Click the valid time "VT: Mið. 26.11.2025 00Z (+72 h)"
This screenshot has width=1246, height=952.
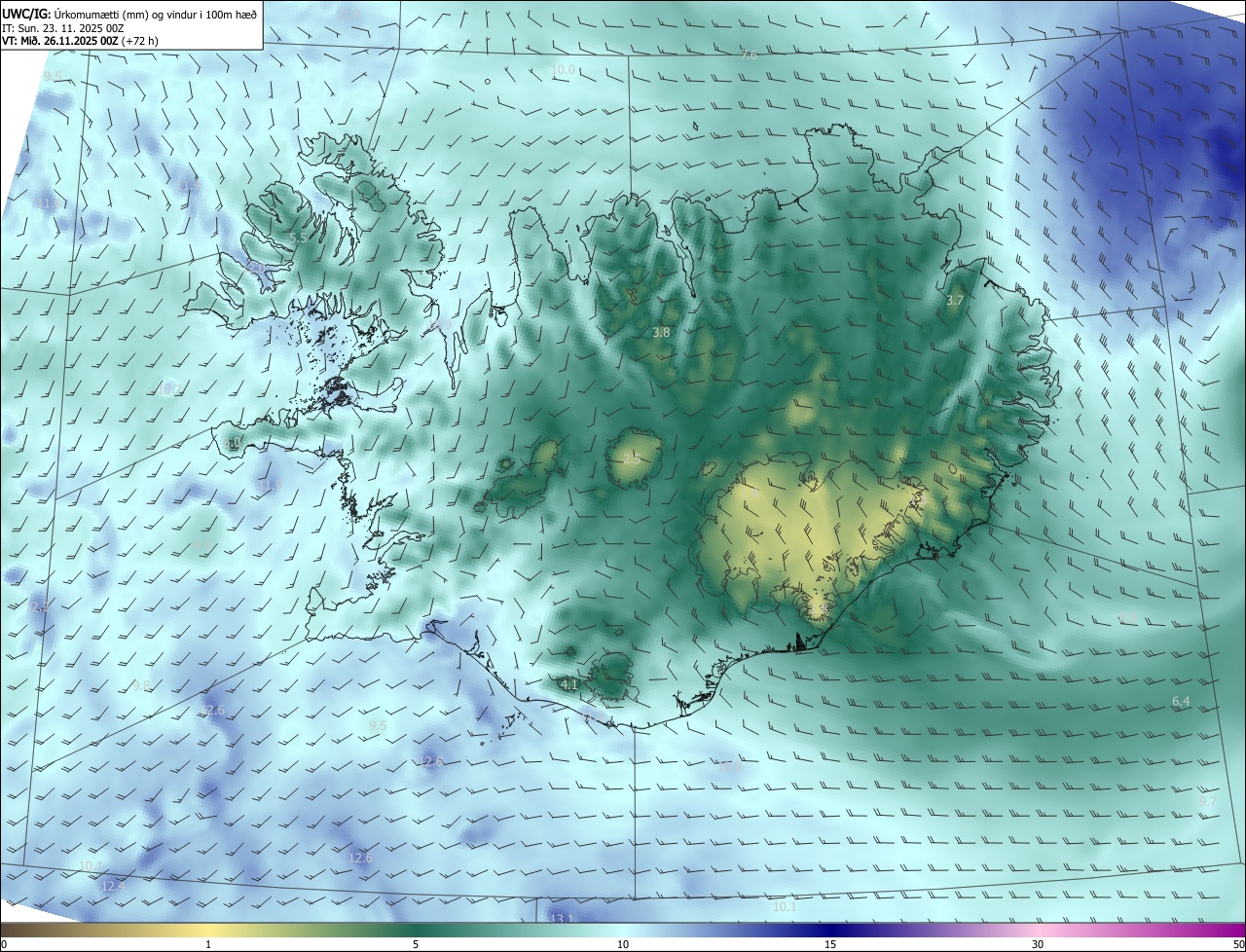coord(80,41)
